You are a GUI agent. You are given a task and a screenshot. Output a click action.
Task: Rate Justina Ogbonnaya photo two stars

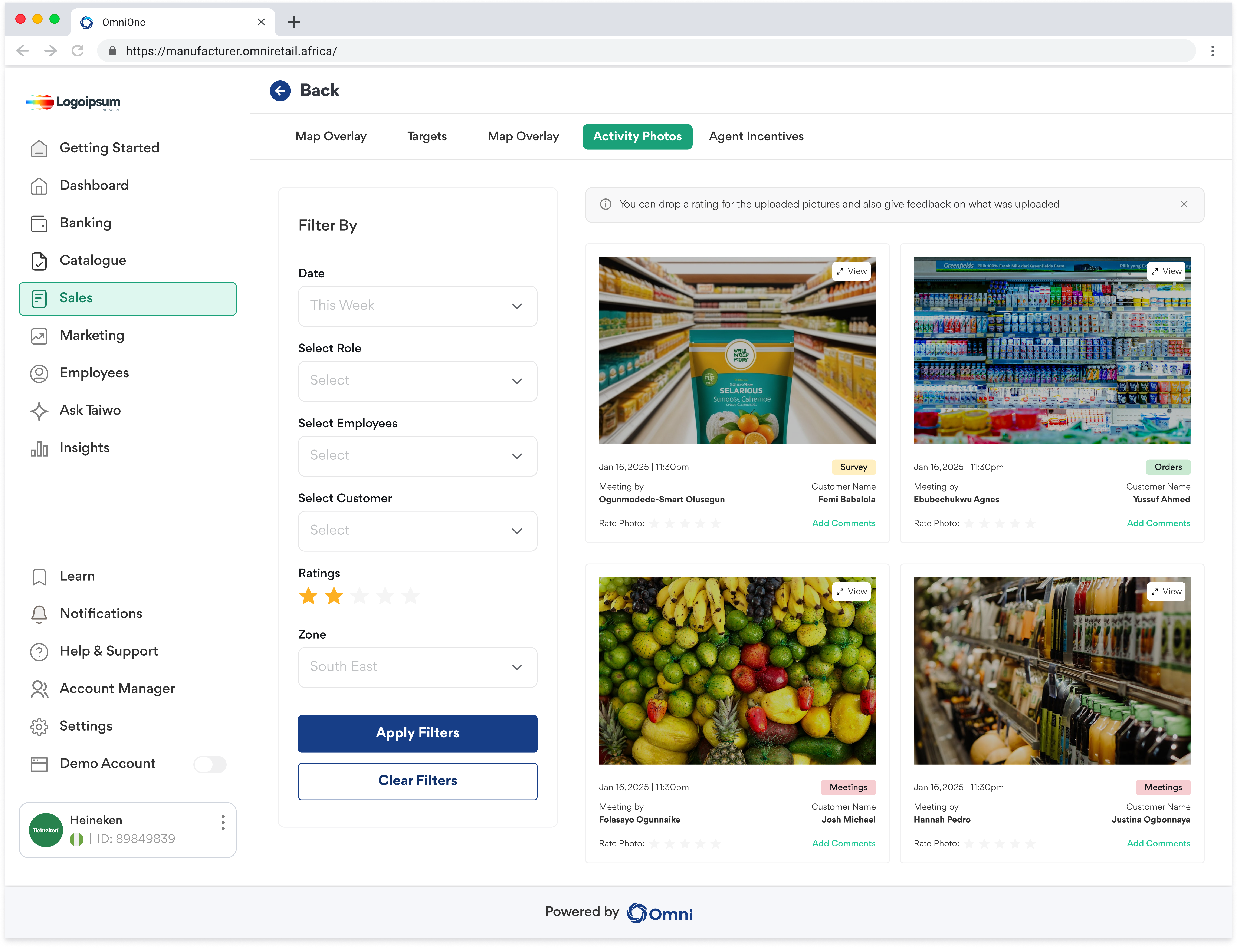984,844
